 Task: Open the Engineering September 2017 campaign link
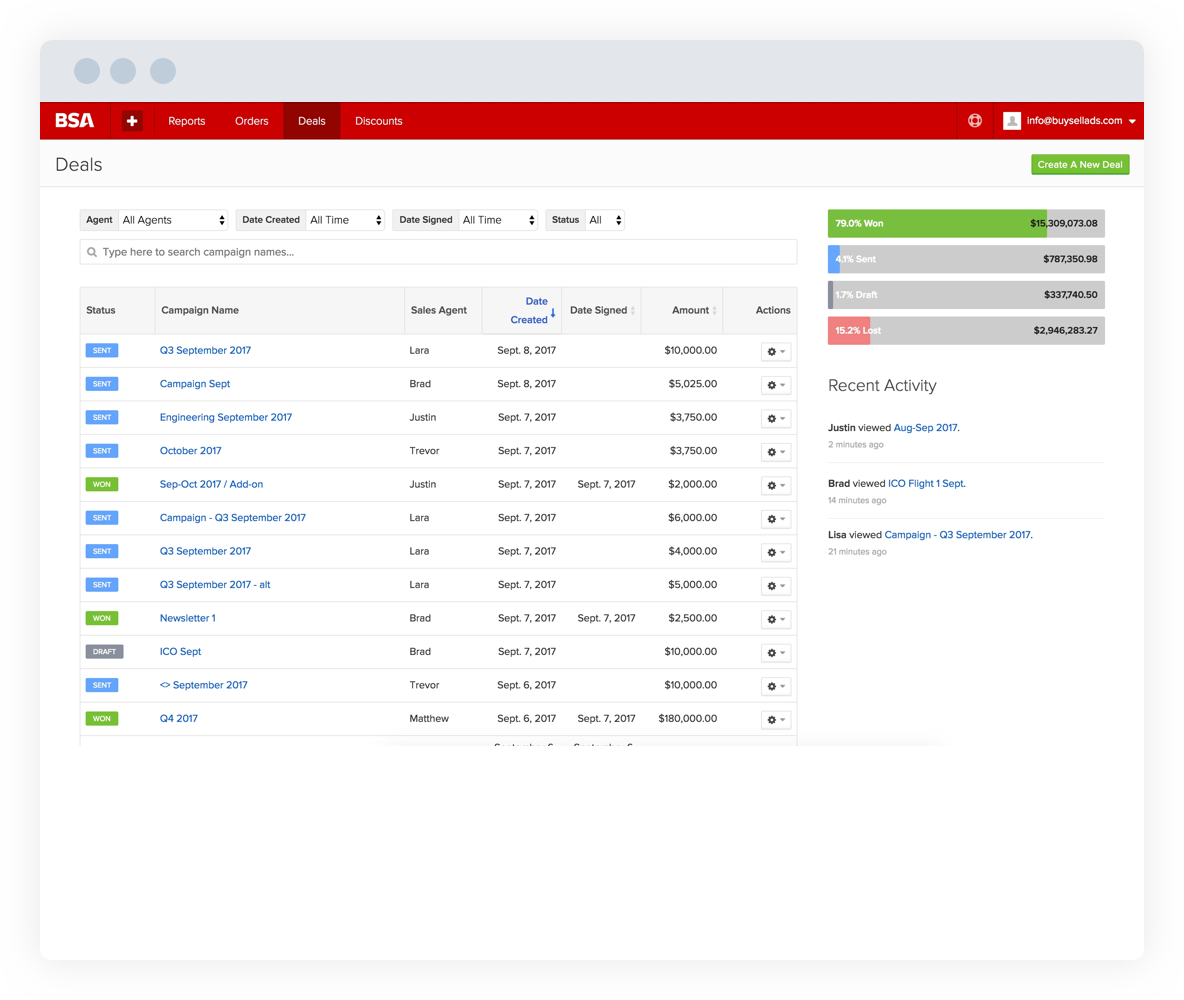pos(226,417)
